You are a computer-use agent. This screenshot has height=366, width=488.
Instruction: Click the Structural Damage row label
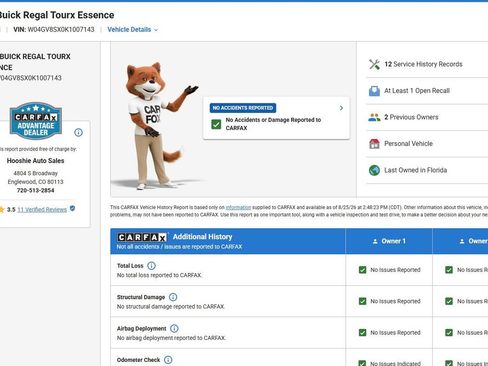pos(141,297)
